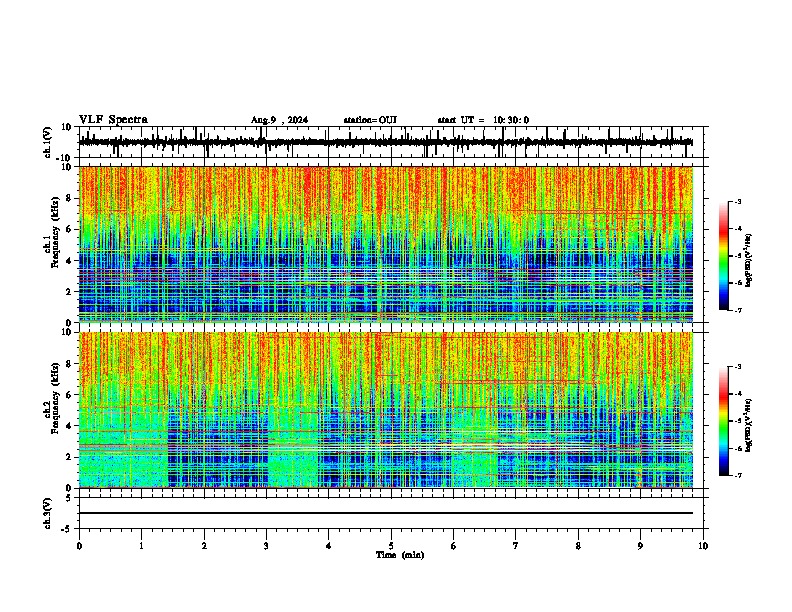Click the "station=OUI" header label
Screen dimensions: 792x612
pyautogui.click(x=370, y=120)
